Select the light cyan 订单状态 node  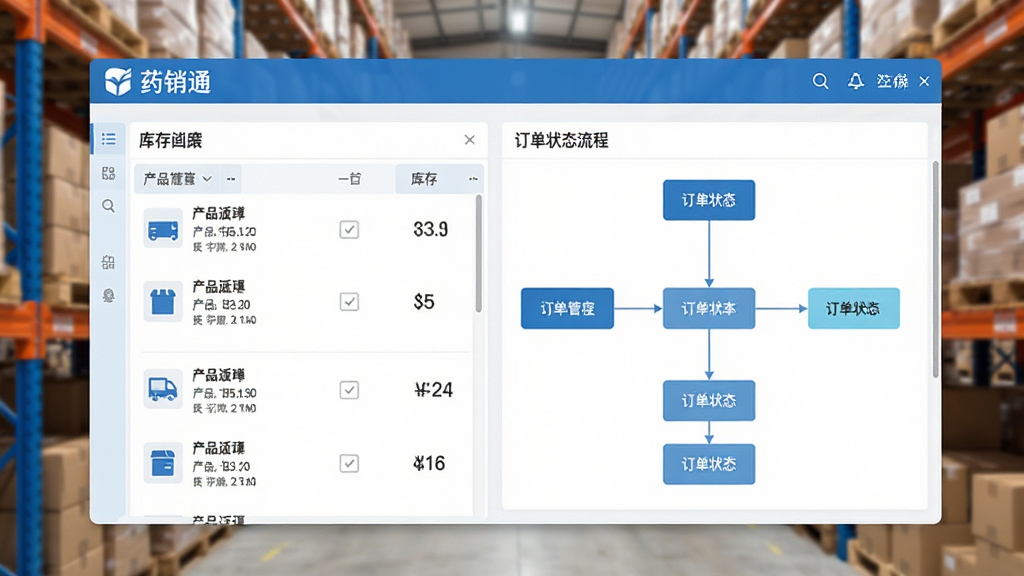tap(854, 308)
